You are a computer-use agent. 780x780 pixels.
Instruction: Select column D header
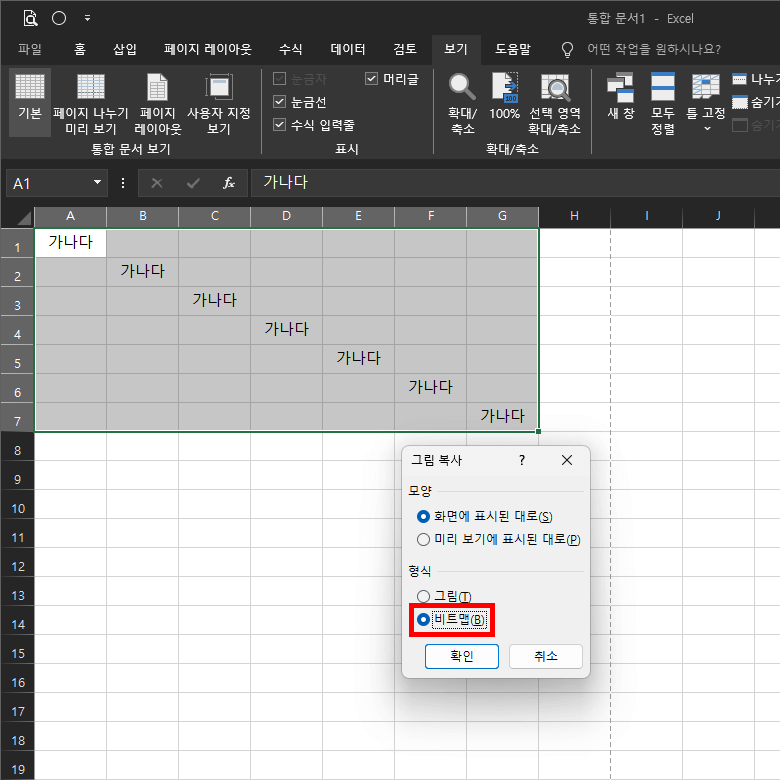287,216
